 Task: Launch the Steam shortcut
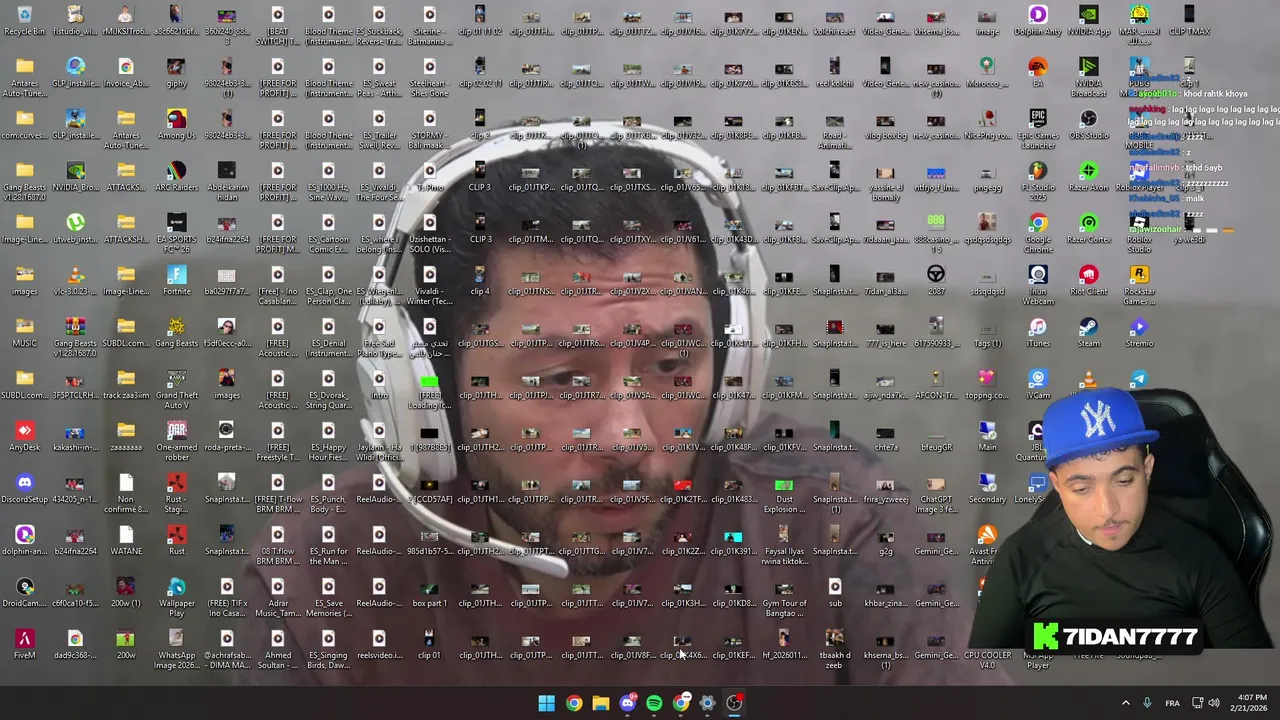pyautogui.click(x=1089, y=332)
